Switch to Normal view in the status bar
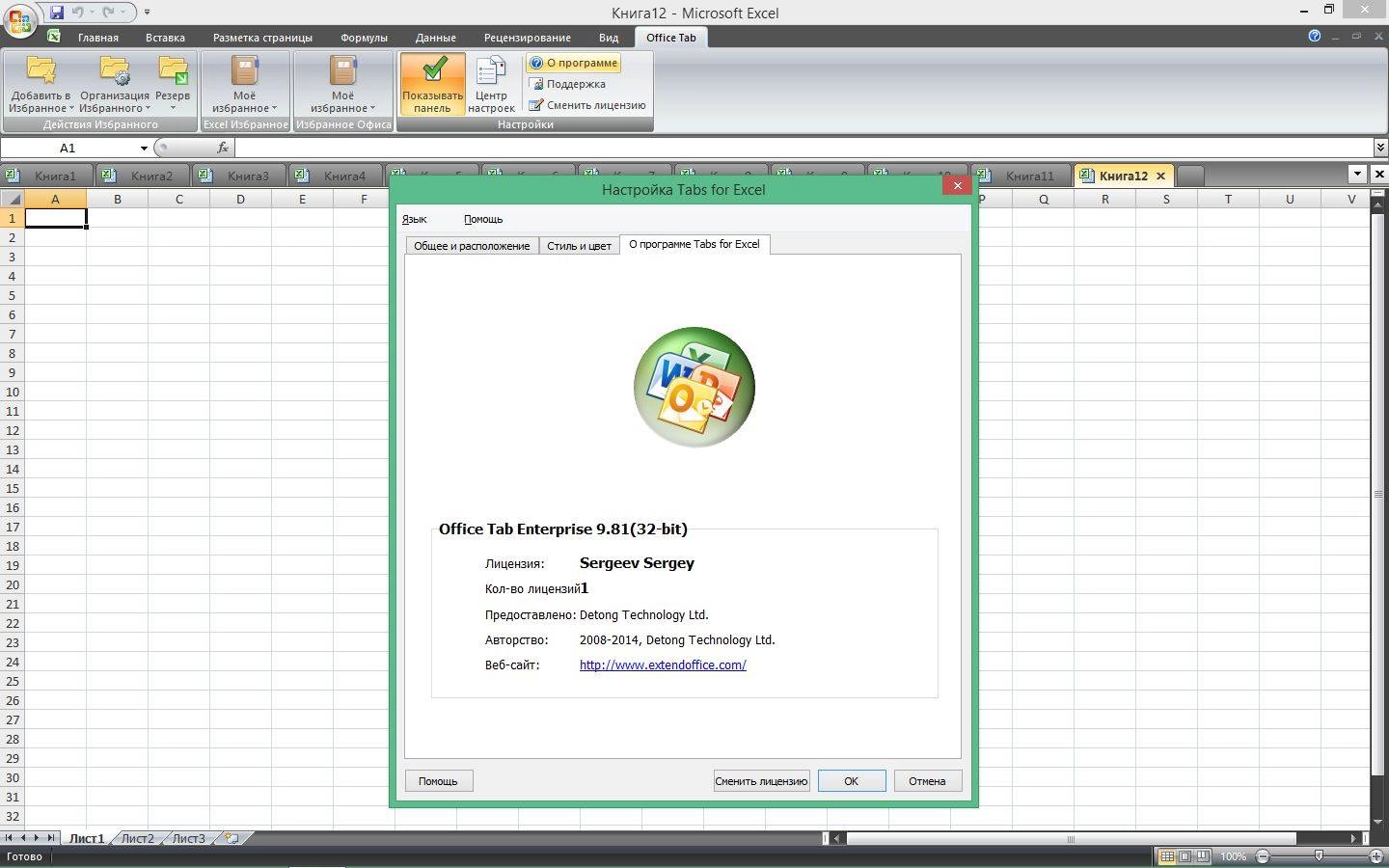Screen dimensions: 1389x868 click(1167, 856)
